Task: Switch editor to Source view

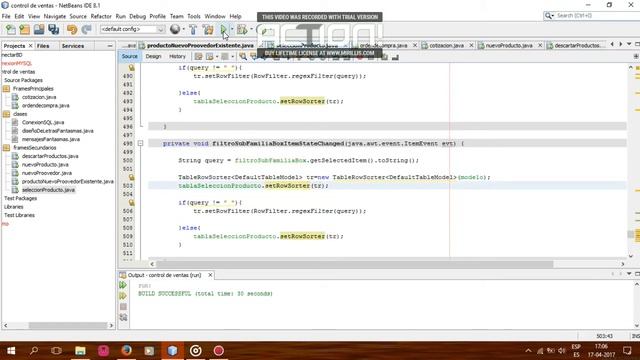Action: tap(129, 56)
